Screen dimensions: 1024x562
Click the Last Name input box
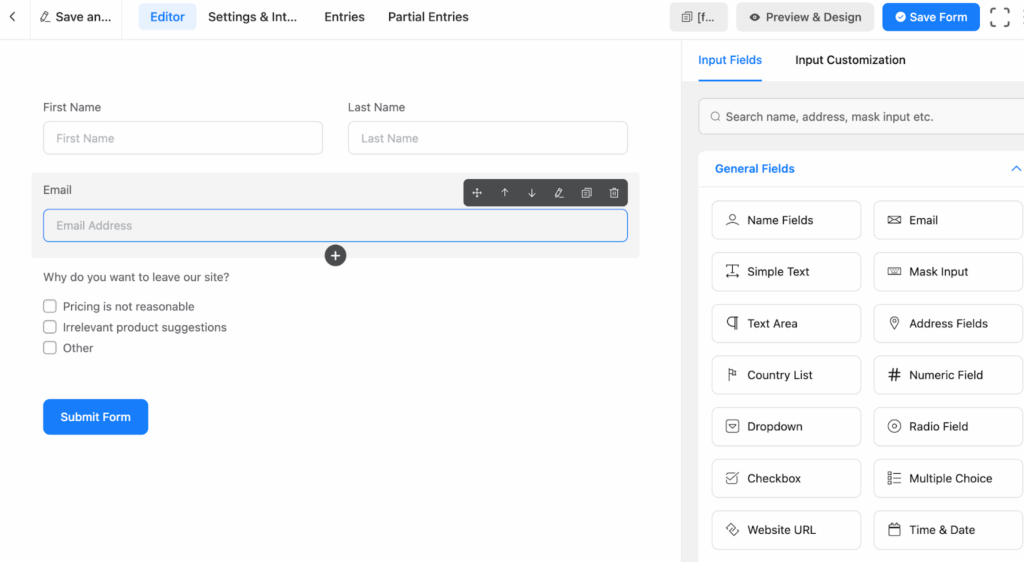(x=488, y=138)
